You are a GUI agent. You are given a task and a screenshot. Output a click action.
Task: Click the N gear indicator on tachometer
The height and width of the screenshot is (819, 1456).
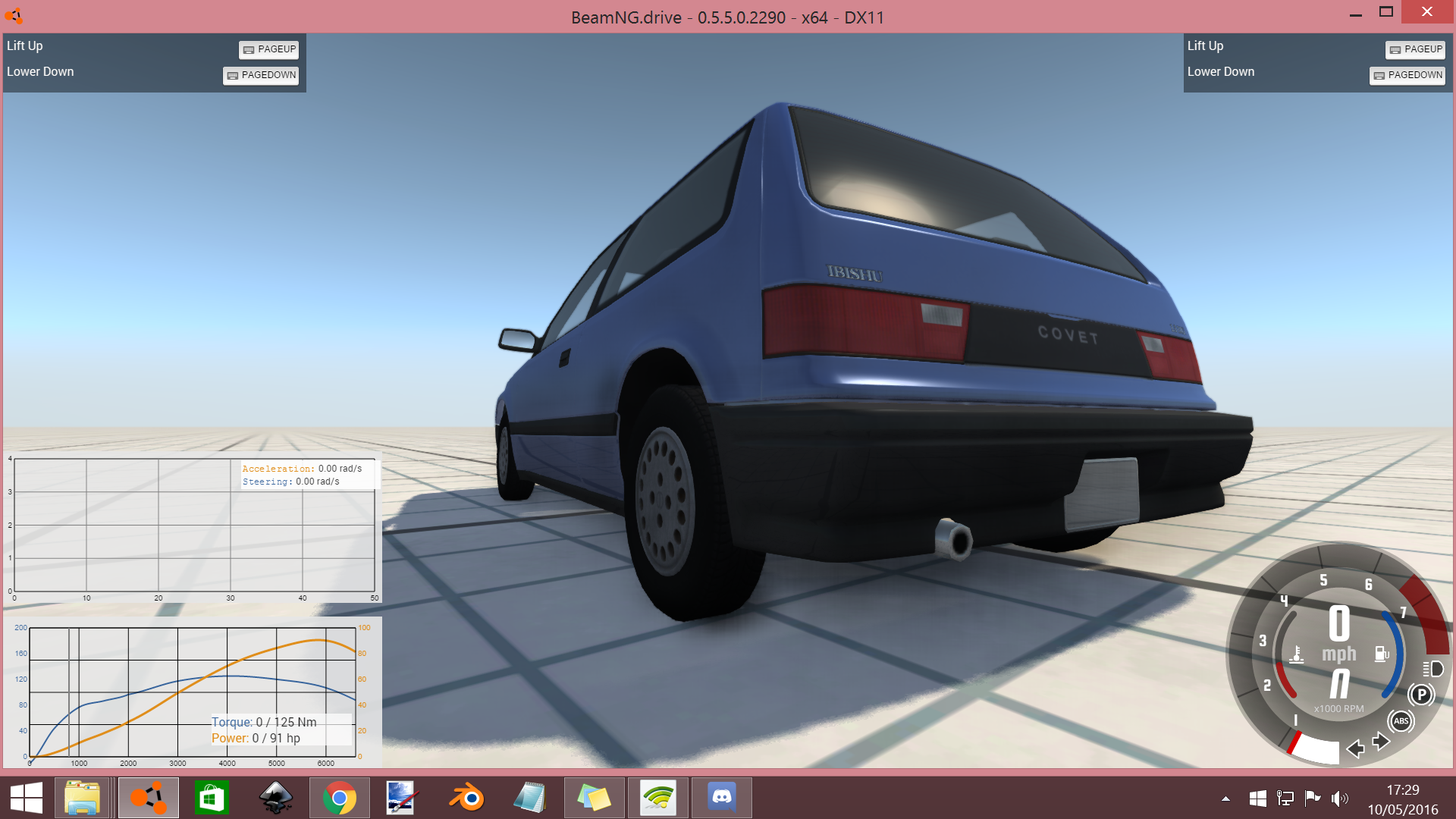(x=1340, y=683)
